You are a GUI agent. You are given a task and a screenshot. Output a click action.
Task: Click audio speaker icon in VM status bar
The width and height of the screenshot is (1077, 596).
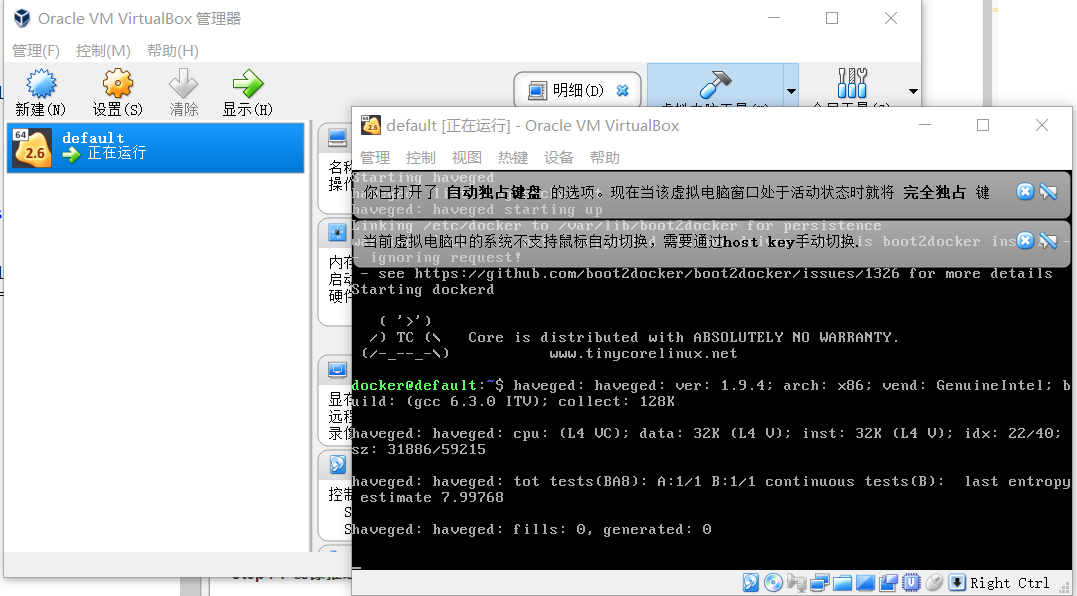pyautogui.click(x=796, y=583)
